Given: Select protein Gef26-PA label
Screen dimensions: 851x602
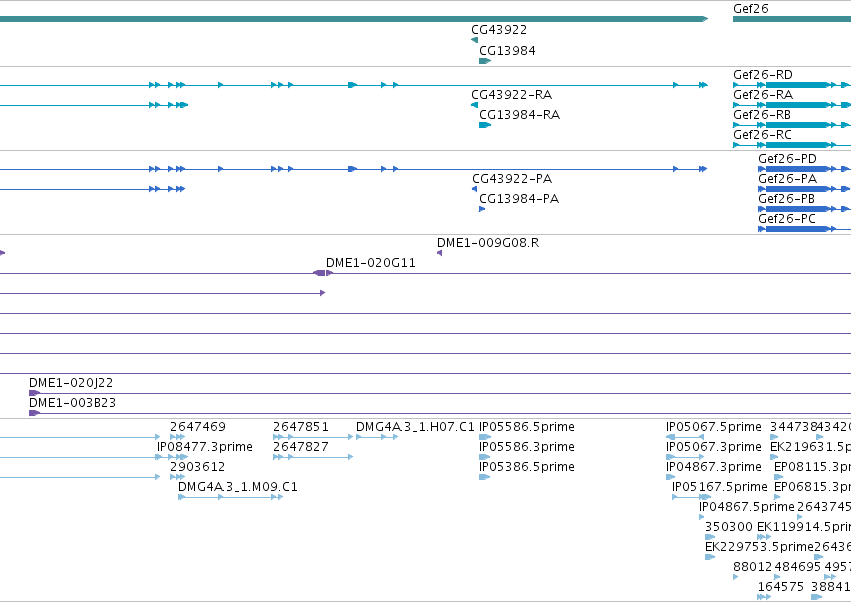Looking at the screenshot, I should 787,179.
